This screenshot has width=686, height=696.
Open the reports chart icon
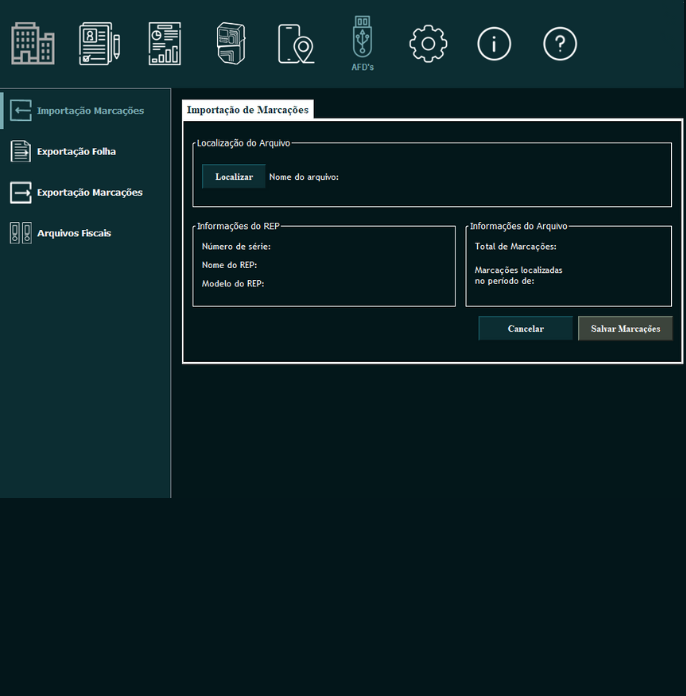click(x=165, y=44)
